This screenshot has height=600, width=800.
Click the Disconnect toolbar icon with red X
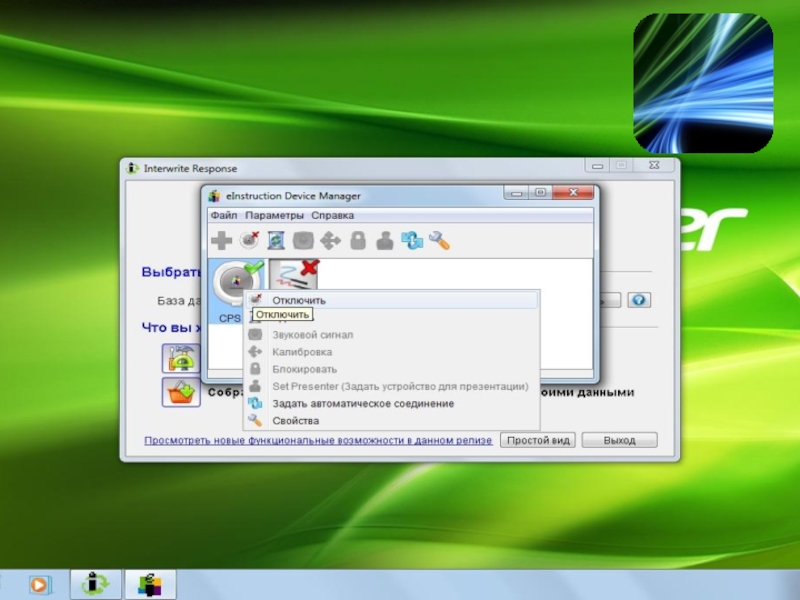(x=249, y=241)
